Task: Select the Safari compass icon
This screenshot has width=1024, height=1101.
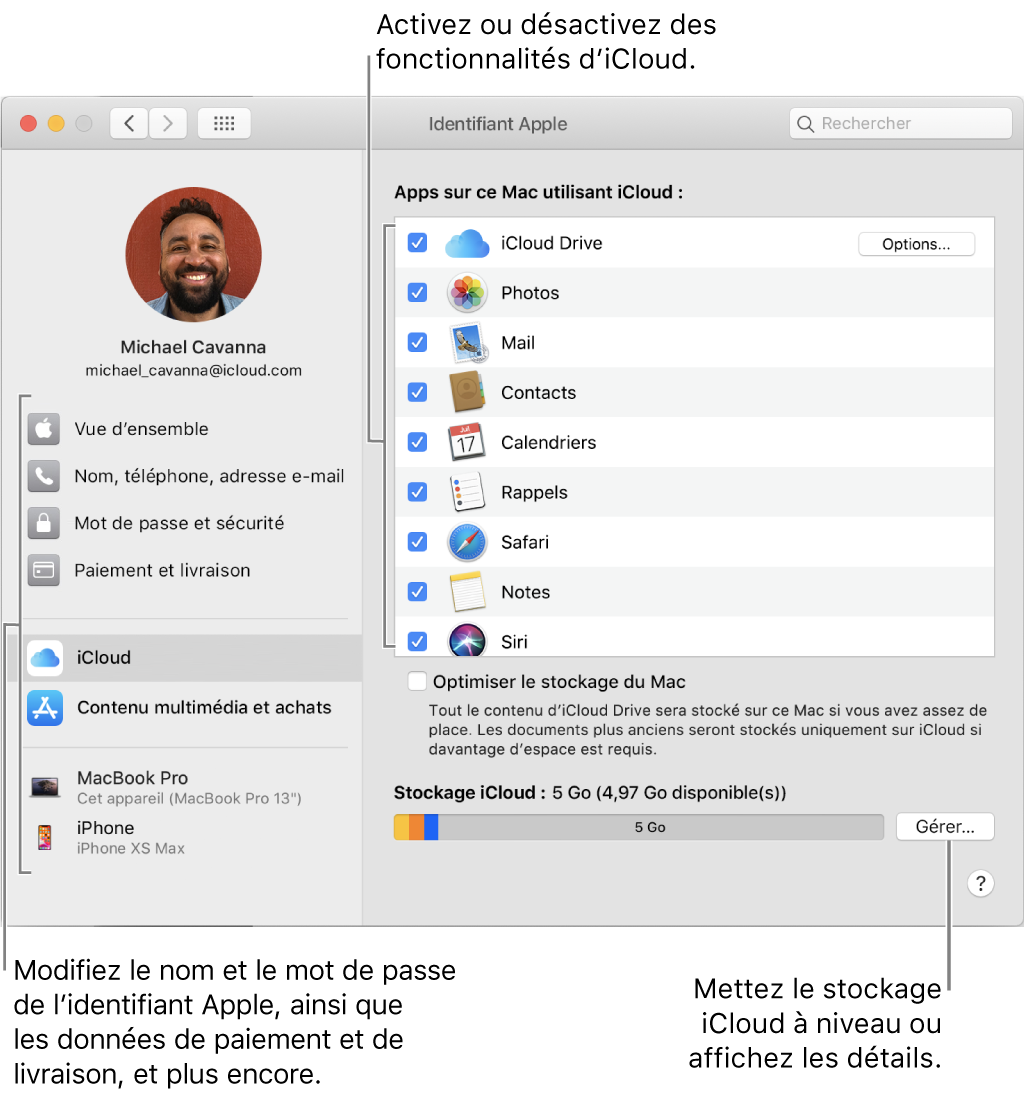Action: [466, 542]
